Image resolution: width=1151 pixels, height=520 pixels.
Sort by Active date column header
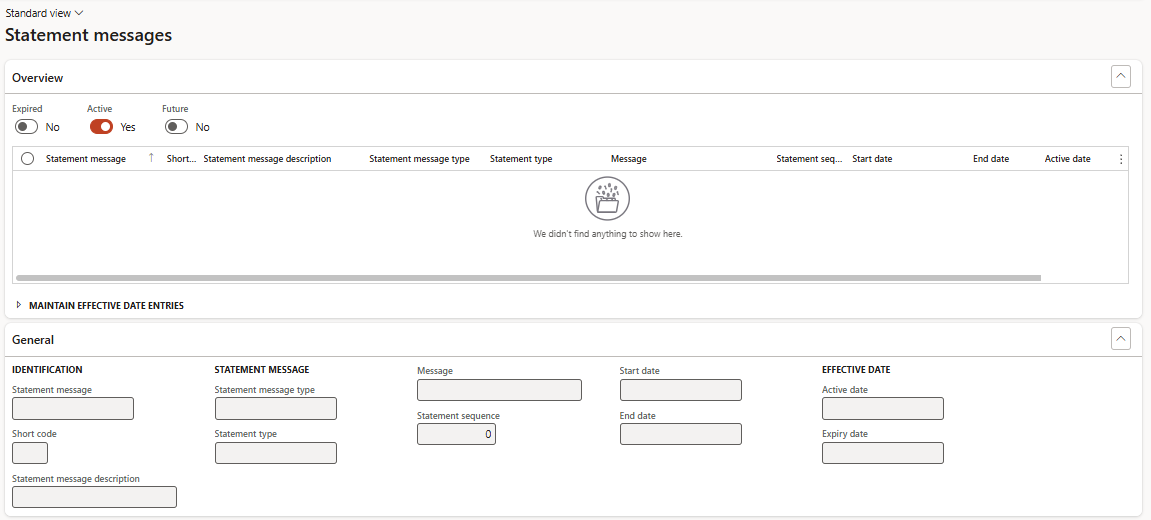click(1067, 159)
